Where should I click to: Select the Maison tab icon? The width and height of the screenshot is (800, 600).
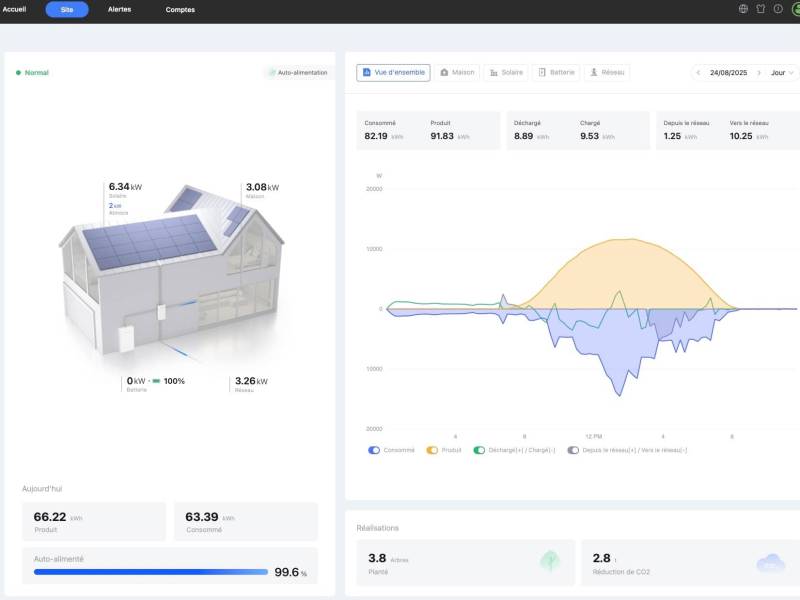[x=443, y=72]
